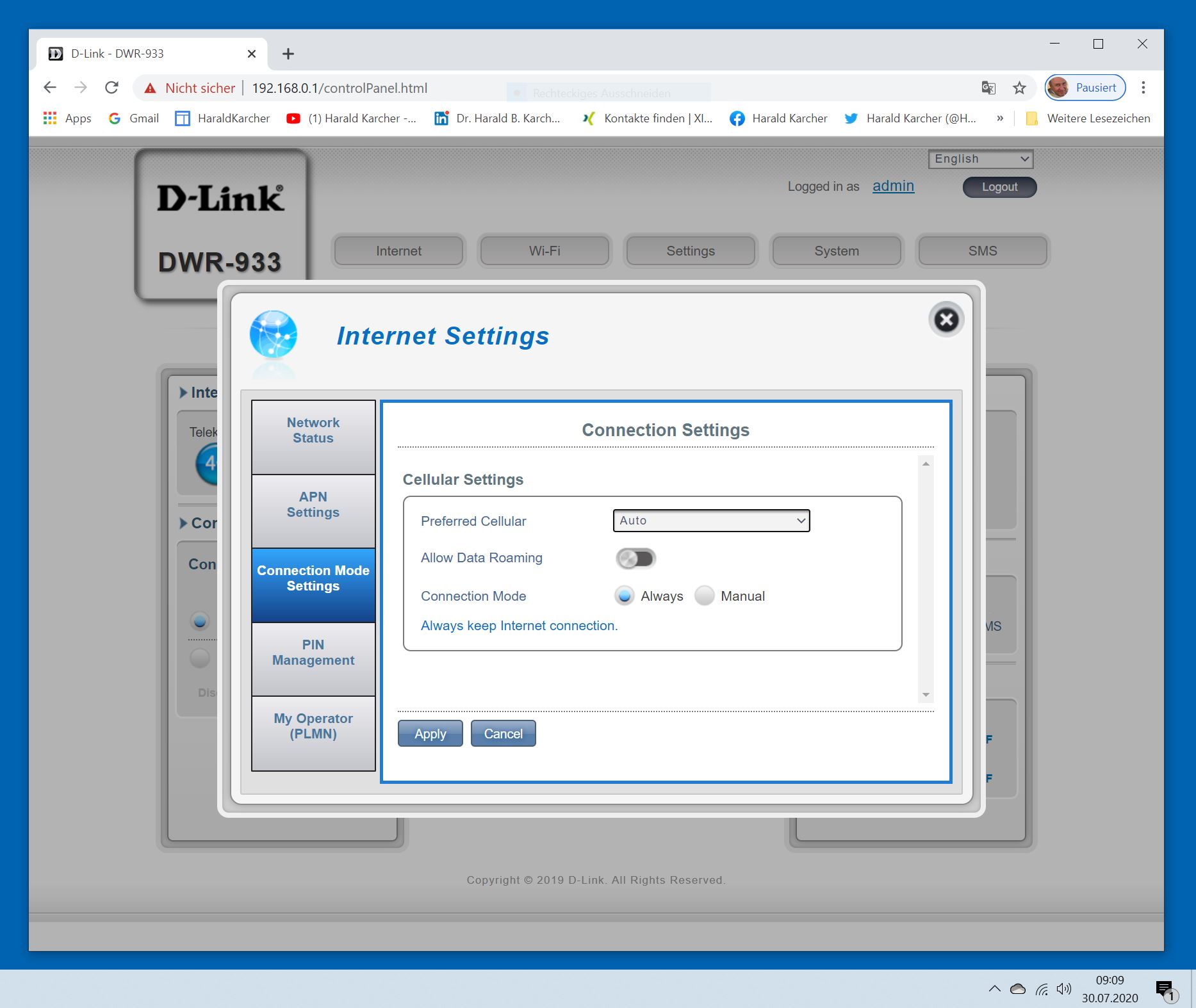Open the PIN Management tab
This screenshot has height=1008, width=1196.
pos(313,659)
